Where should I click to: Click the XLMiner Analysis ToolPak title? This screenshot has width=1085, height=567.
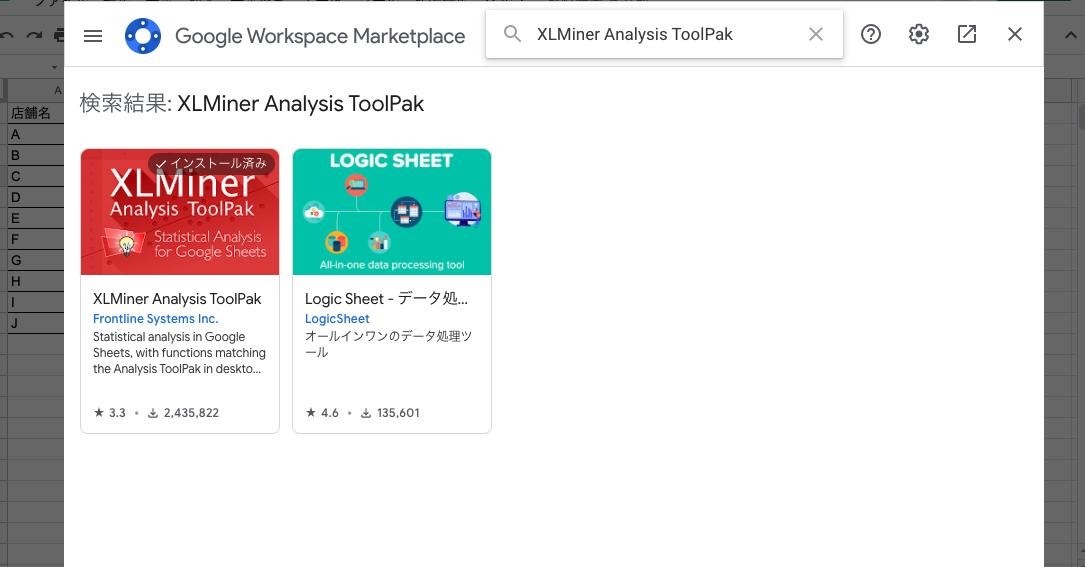(x=177, y=298)
